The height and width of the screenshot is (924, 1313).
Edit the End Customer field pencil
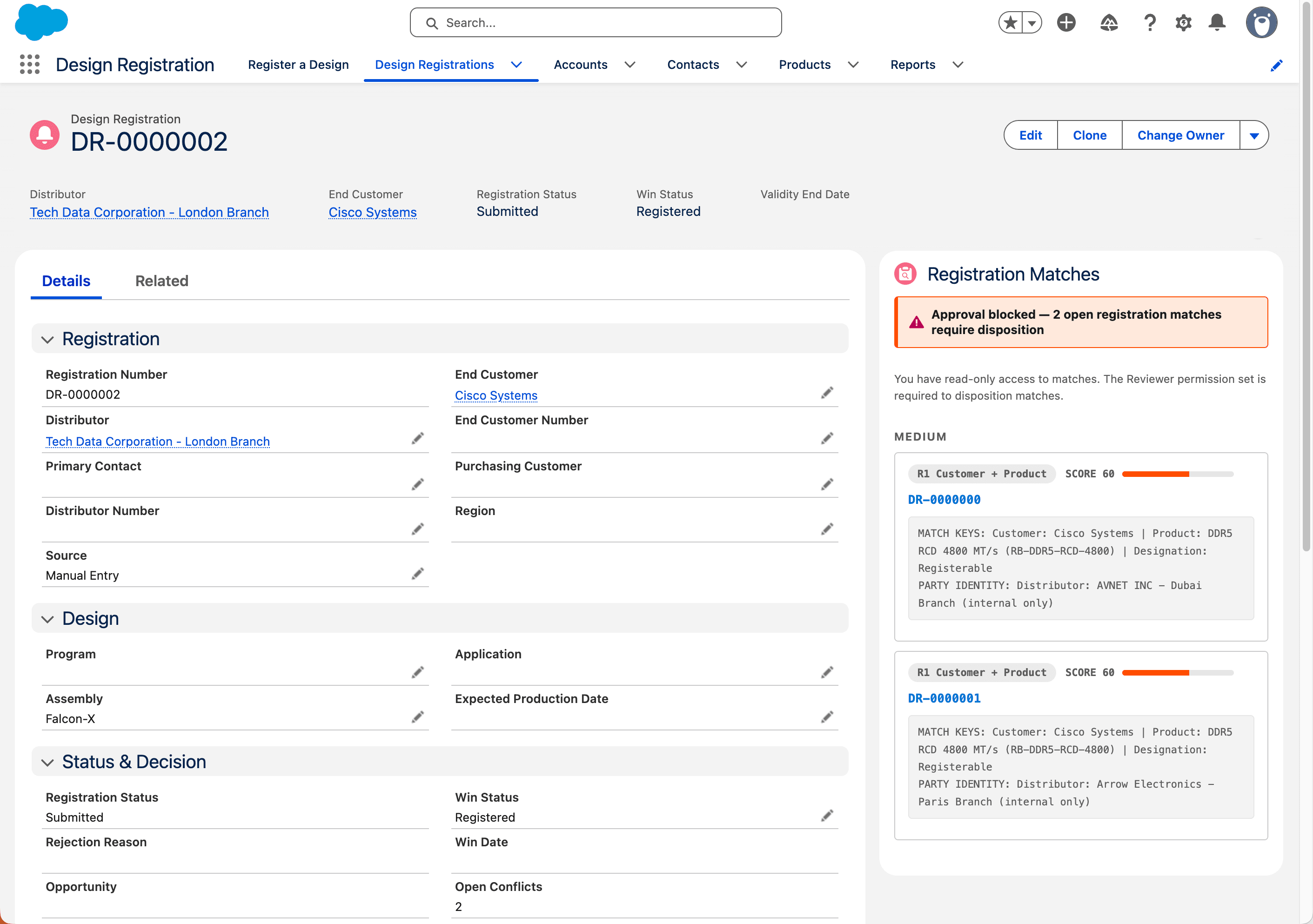click(x=827, y=393)
